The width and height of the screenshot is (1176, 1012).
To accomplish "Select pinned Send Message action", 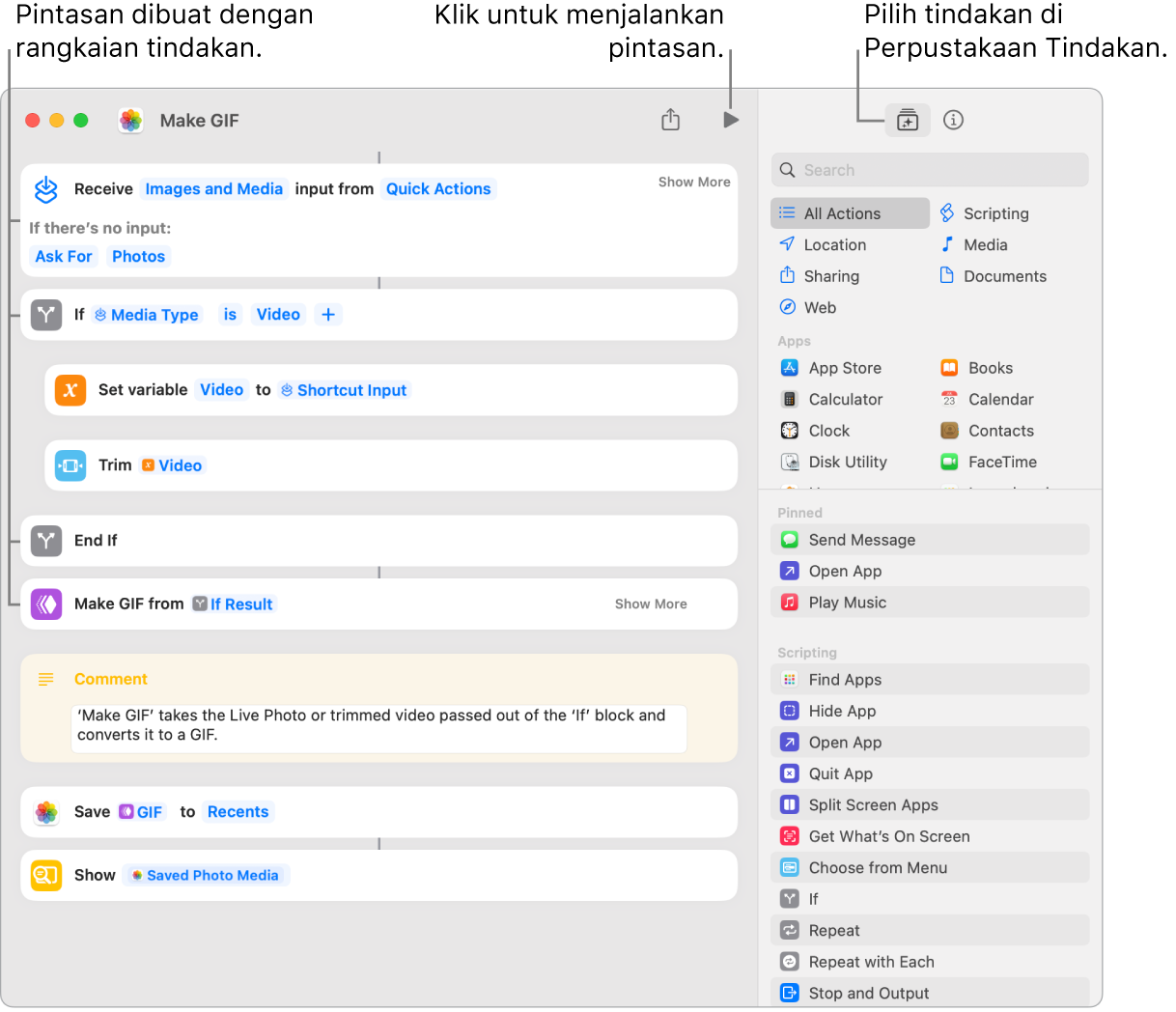I will click(x=931, y=540).
